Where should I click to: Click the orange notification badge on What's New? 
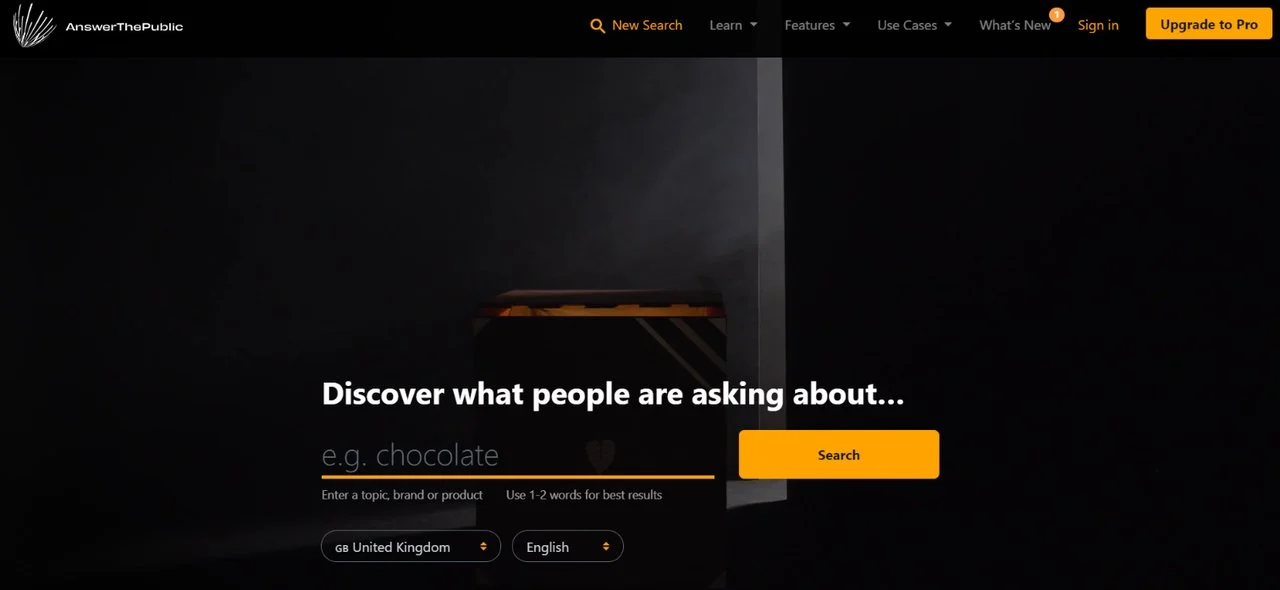click(1057, 15)
